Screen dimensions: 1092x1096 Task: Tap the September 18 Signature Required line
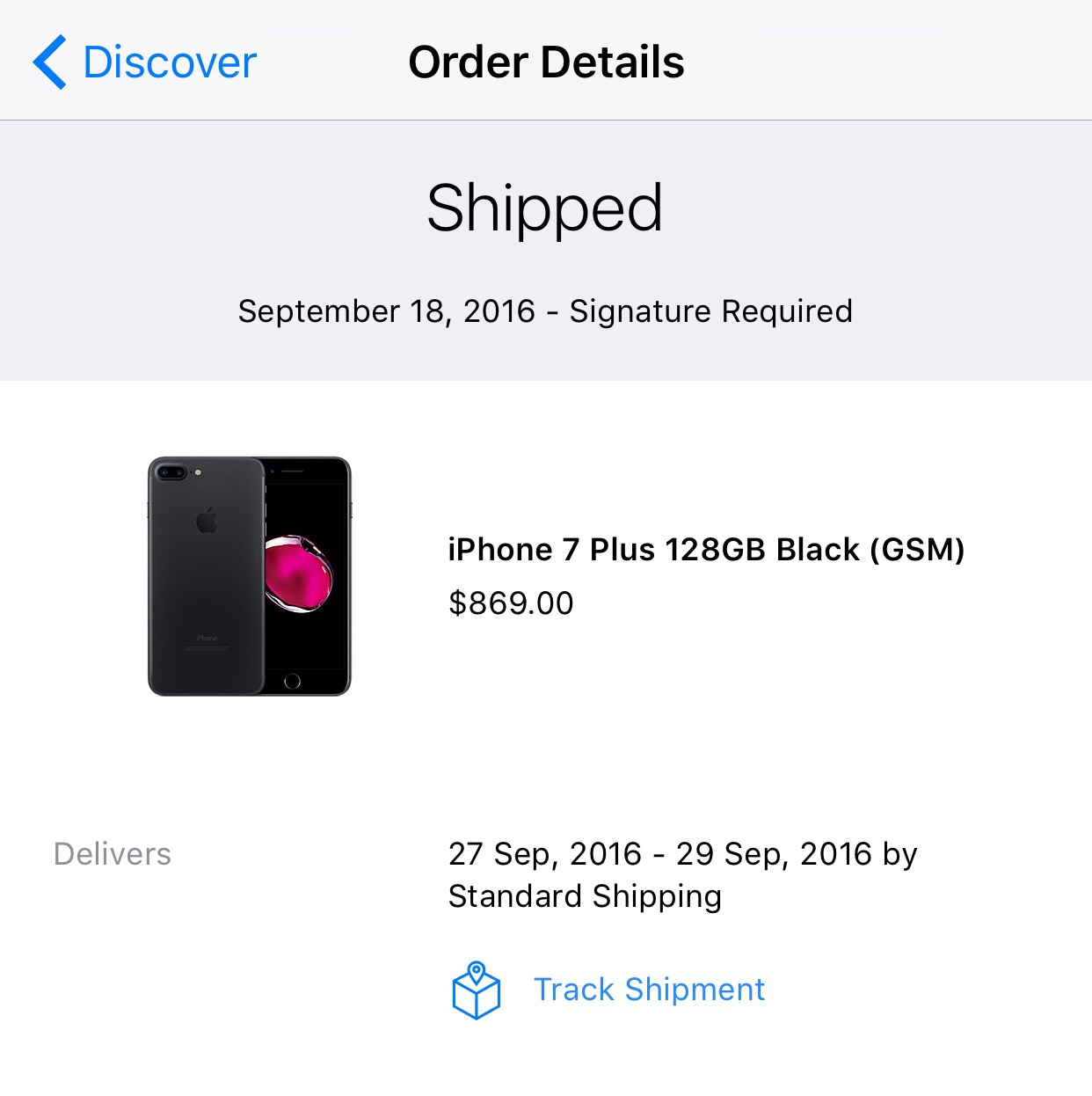pyautogui.click(x=545, y=311)
